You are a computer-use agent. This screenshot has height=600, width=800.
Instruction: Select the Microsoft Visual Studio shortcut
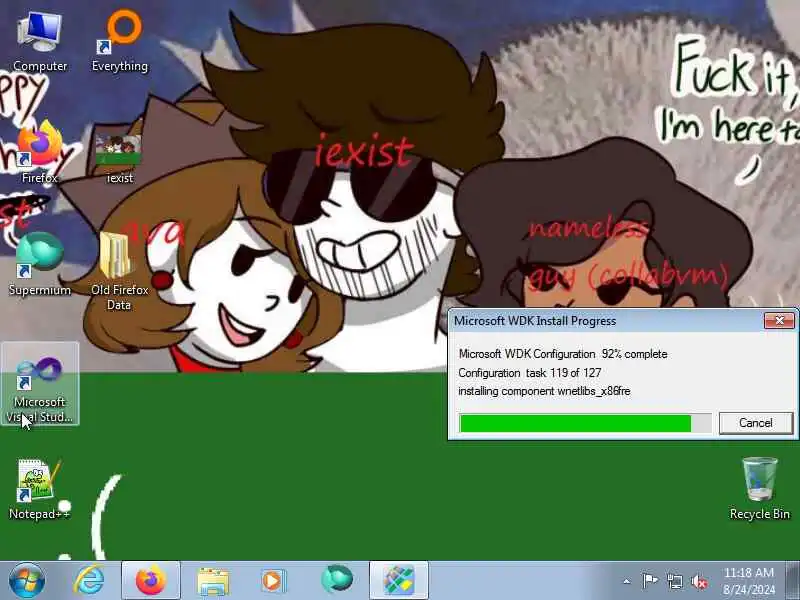pos(40,384)
